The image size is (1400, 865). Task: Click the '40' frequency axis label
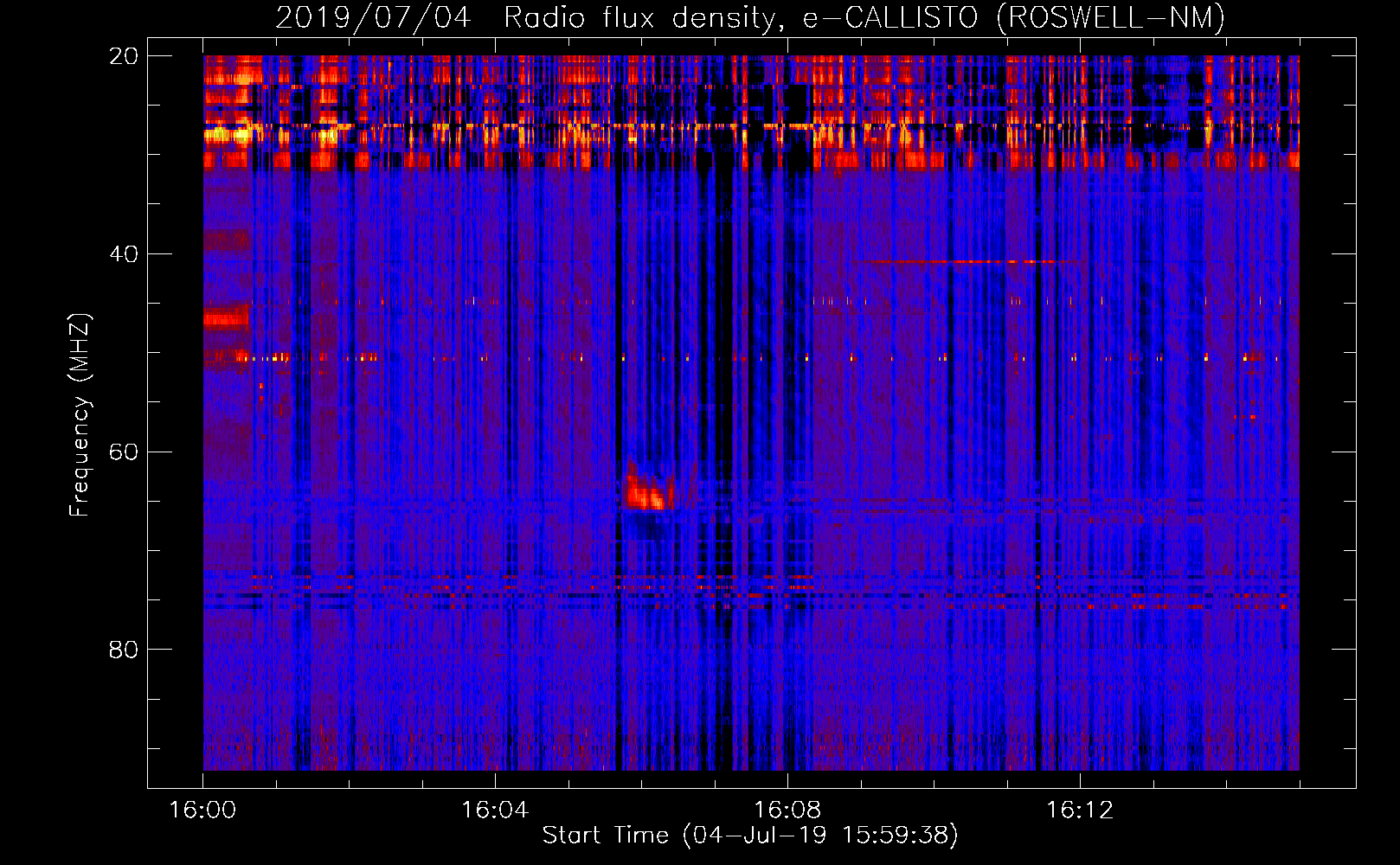pos(124,254)
